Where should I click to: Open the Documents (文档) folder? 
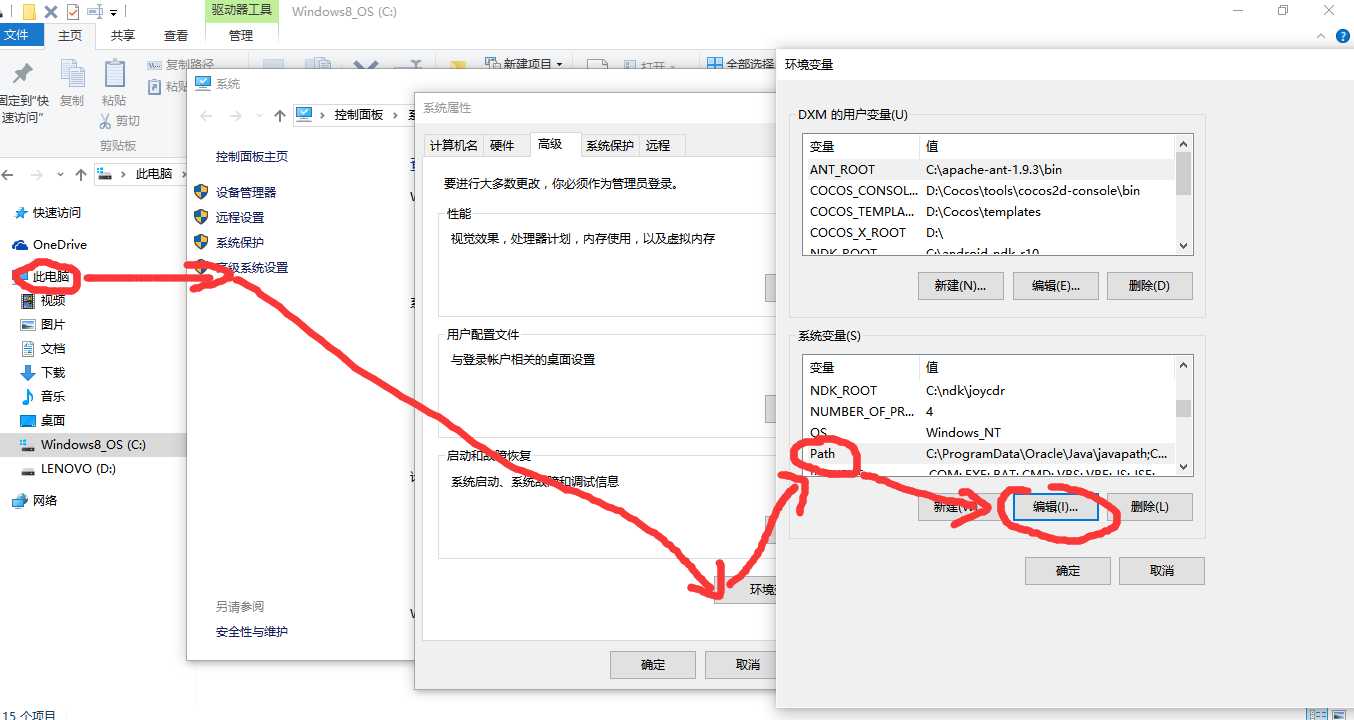click(x=53, y=348)
